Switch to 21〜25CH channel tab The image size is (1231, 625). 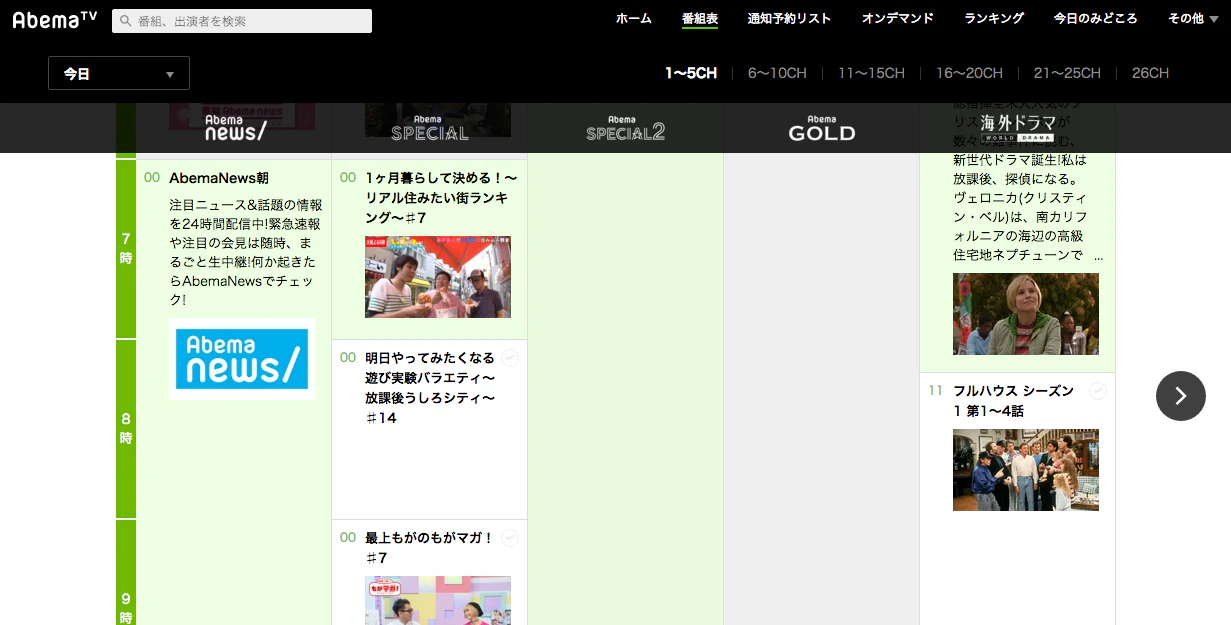(x=1067, y=73)
